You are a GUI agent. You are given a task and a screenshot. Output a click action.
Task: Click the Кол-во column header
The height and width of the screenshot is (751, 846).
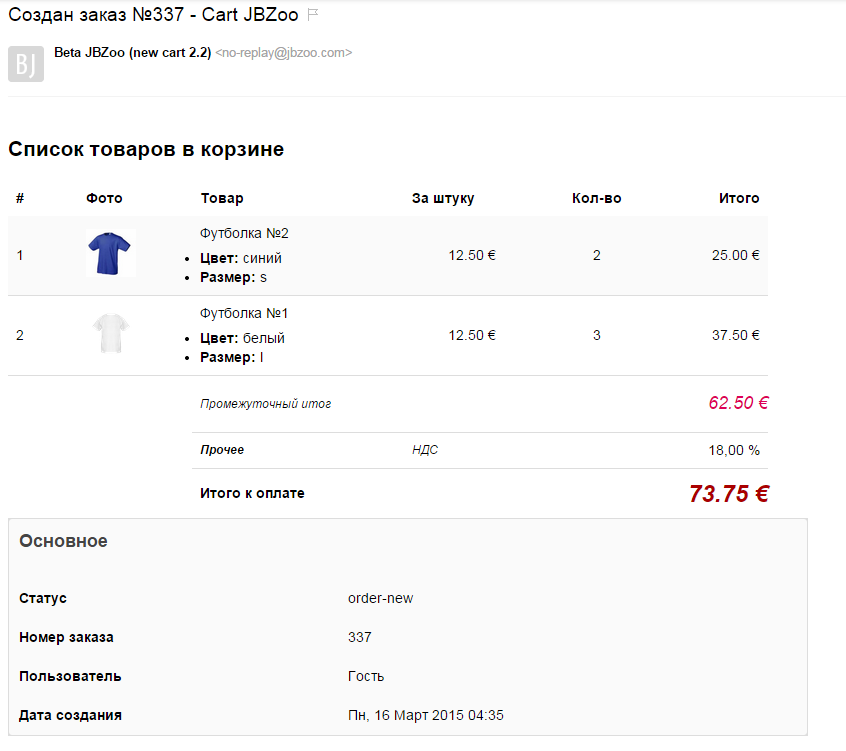point(597,198)
